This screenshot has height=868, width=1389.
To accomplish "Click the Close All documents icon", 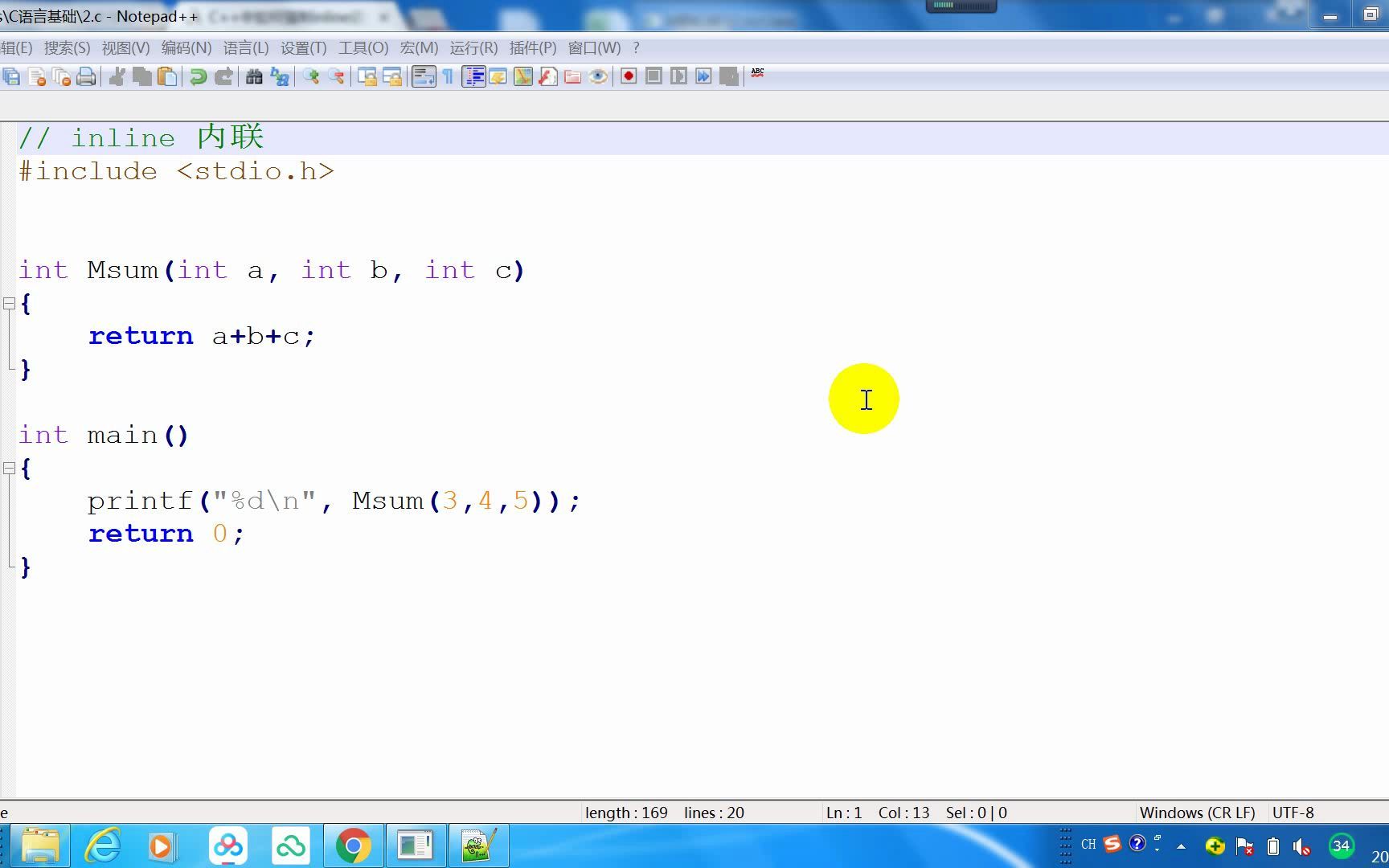I will coord(61,76).
